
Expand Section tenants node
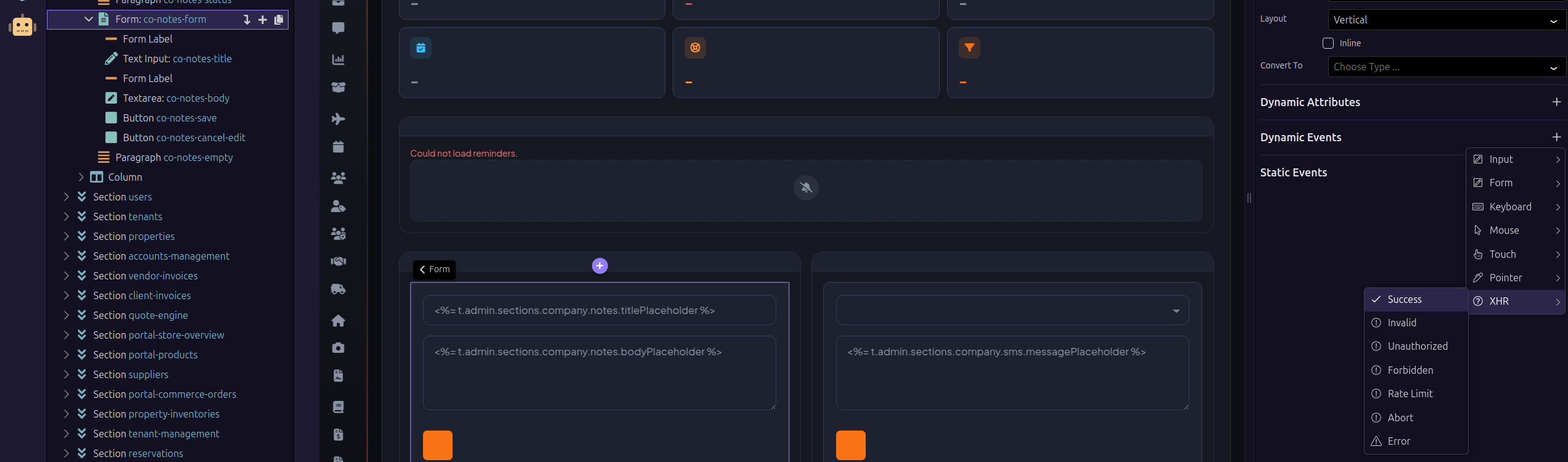pyautogui.click(x=66, y=217)
